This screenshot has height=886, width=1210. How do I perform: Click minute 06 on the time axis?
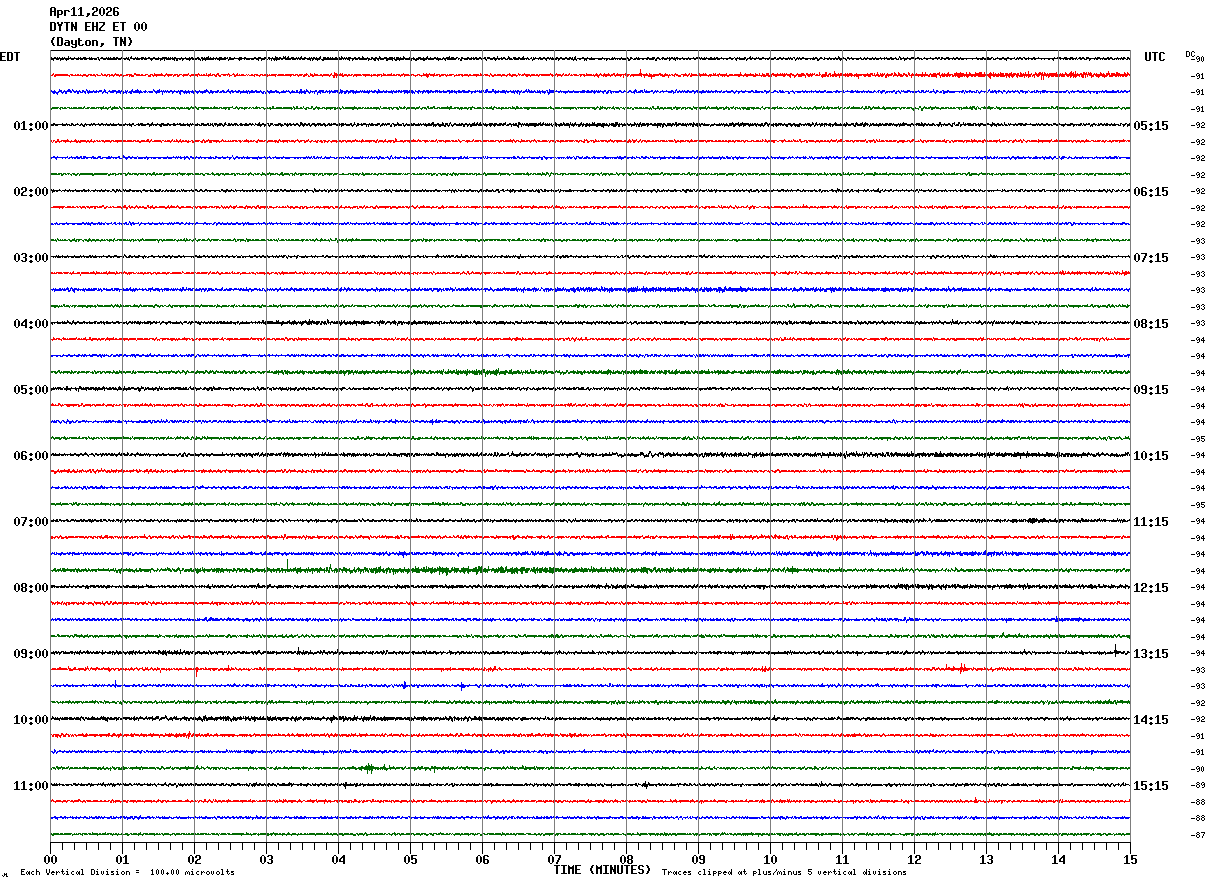click(x=482, y=859)
